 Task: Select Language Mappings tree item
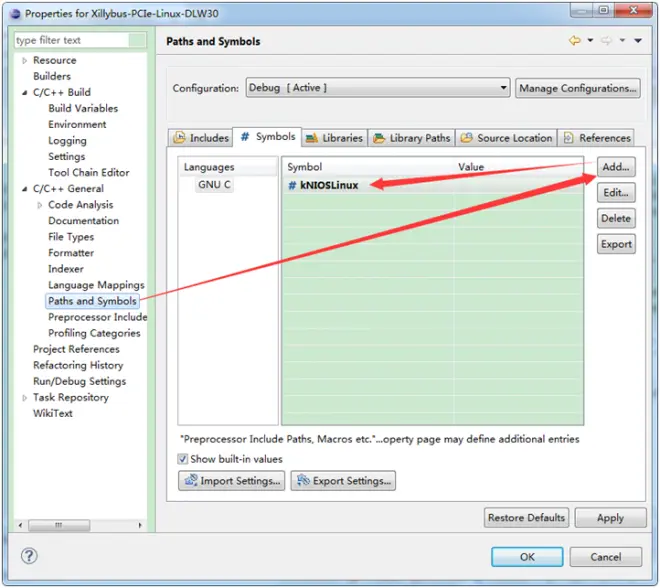pyautogui.click(x=96, y=285)
